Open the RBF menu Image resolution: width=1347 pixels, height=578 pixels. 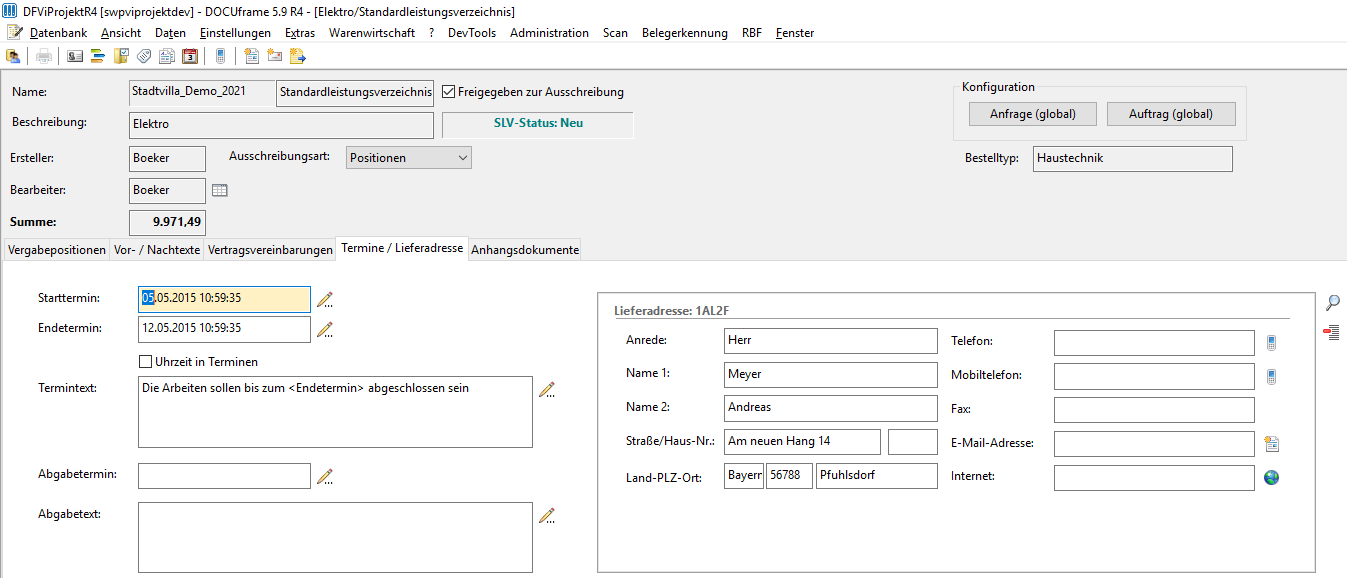(x=751, y=33)
